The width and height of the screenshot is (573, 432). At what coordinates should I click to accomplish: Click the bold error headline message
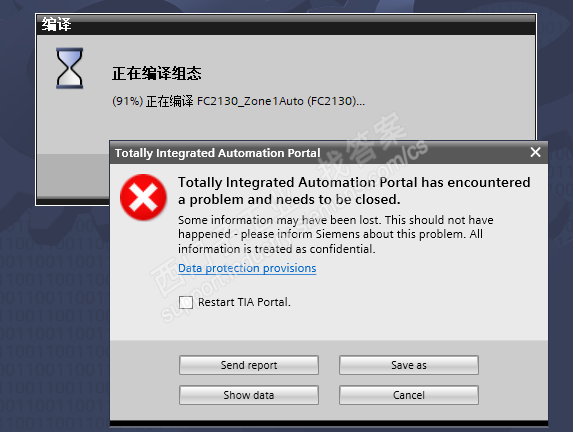354,191
